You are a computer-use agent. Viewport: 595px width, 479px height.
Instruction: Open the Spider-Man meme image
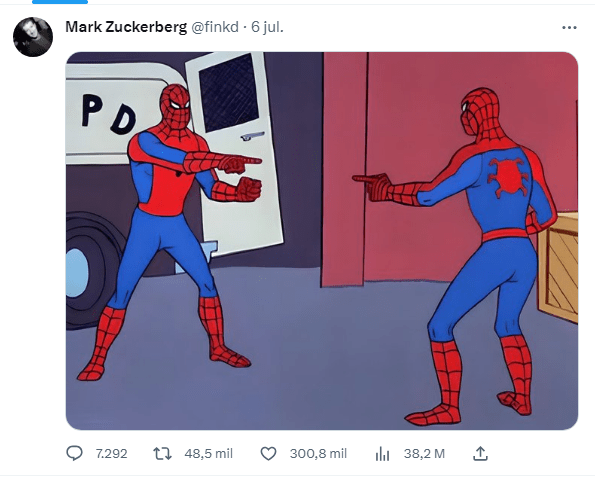click(x=322, y=241)
